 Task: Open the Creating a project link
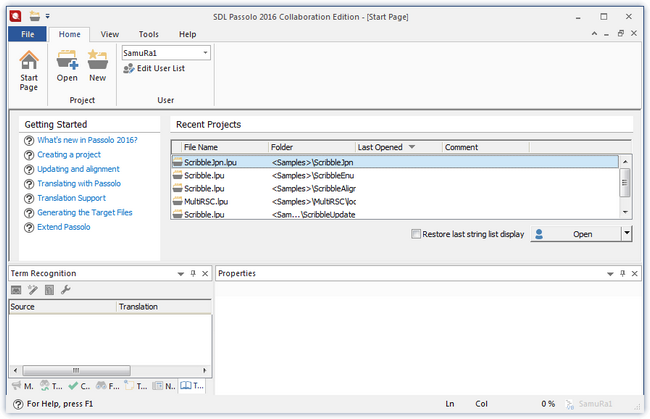(68, 155)
